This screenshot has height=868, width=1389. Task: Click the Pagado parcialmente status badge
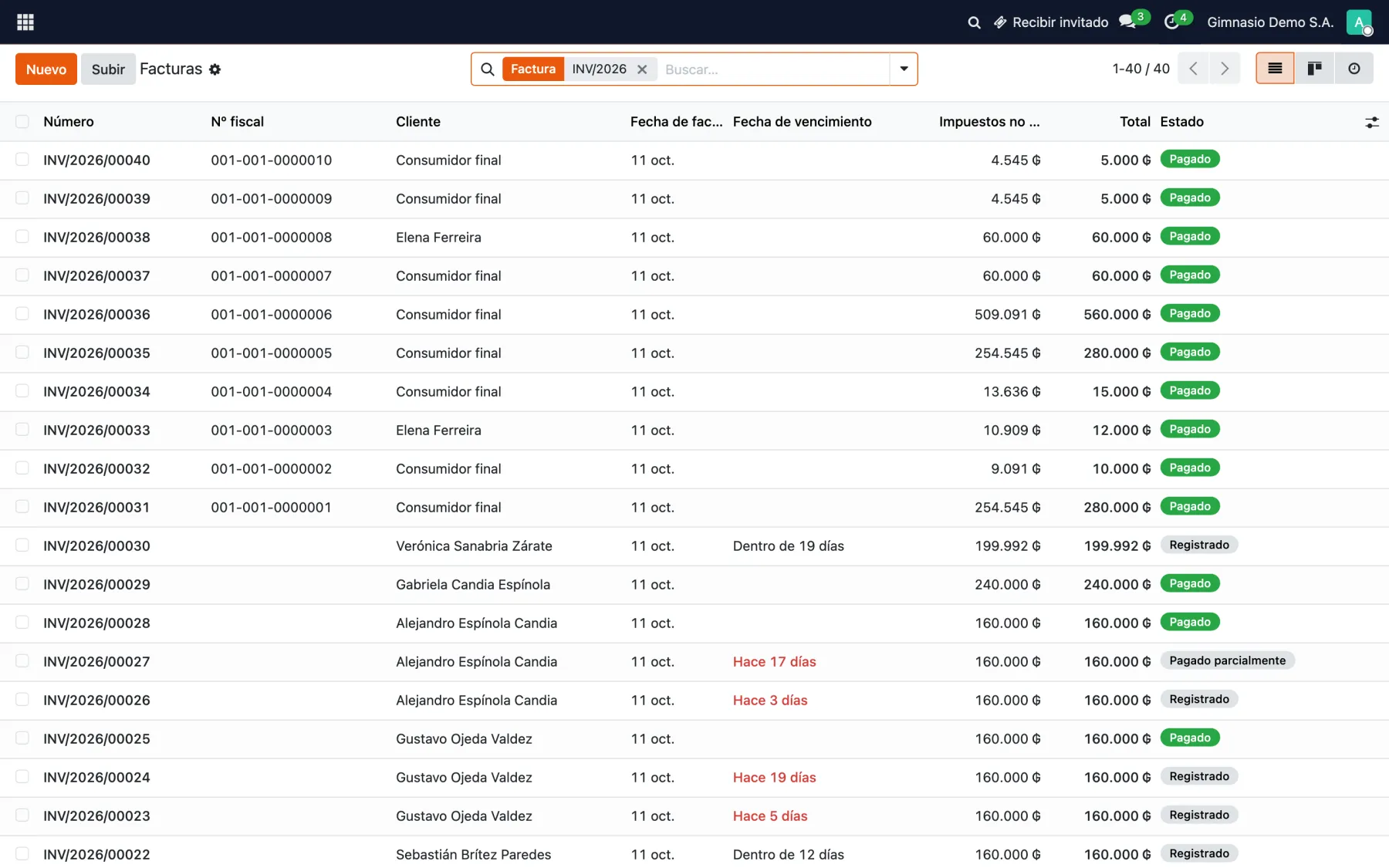pos(1227,660)
